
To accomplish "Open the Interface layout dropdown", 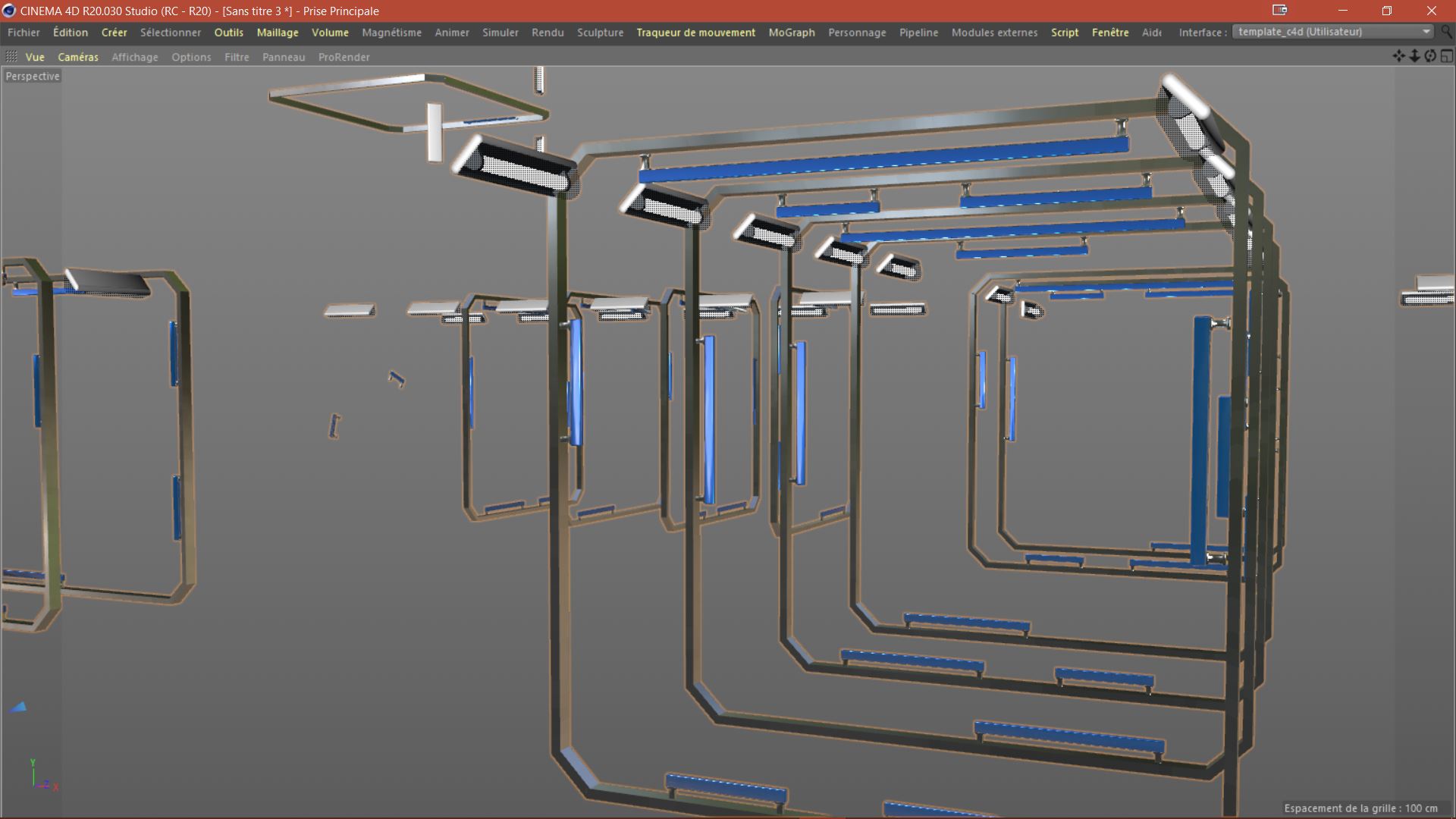I will (1332, 32).
